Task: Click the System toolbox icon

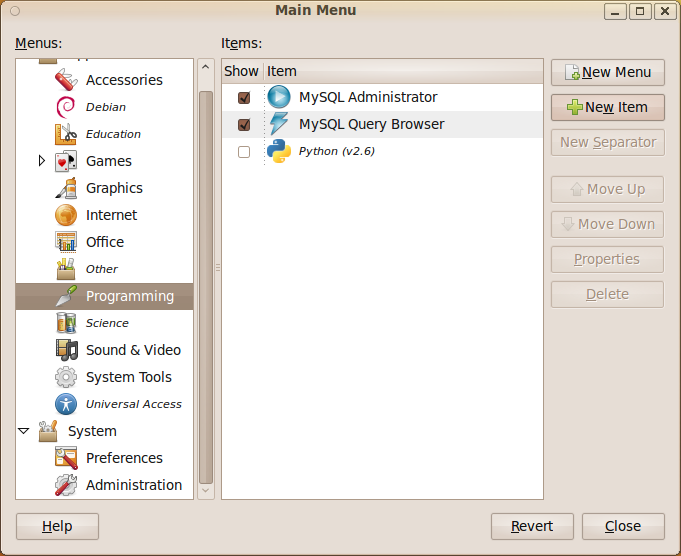Action: (x=48, y=430)
